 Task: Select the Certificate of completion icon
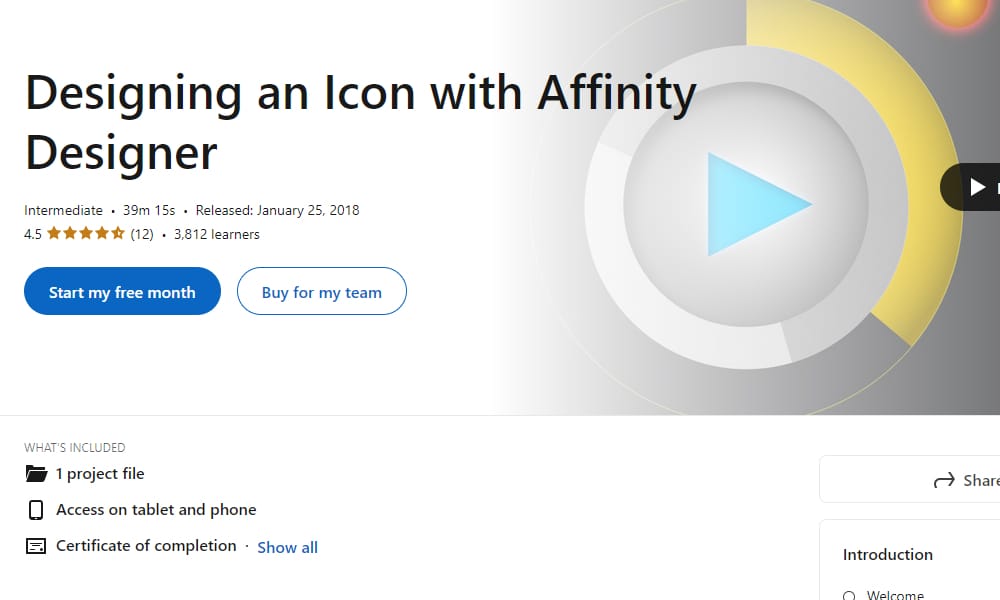(36, 545)
